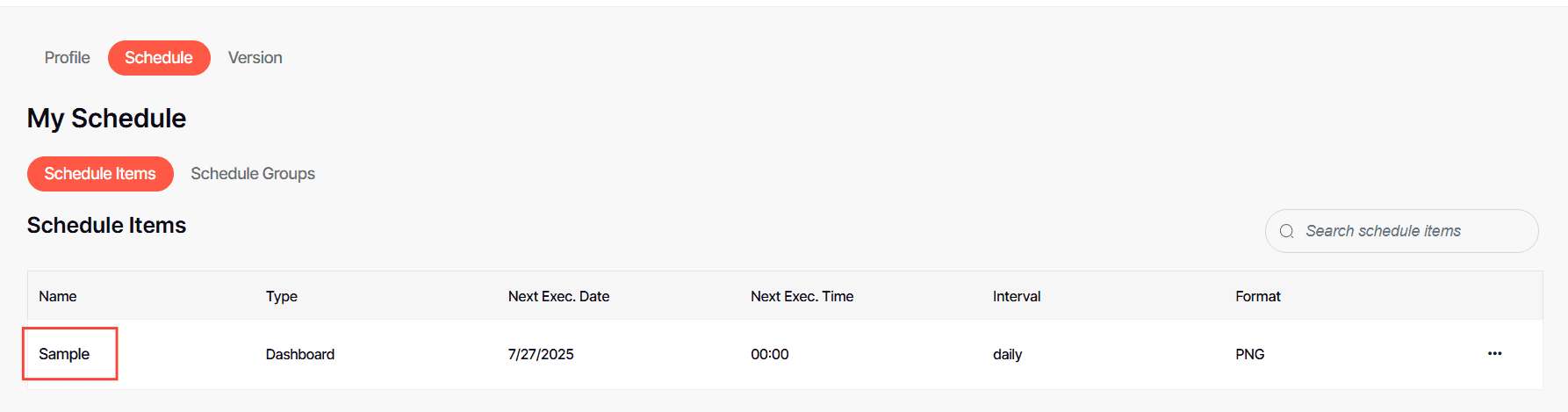Switch to the Schedule Groups sub-tab
The image size is (1568, 412).
click(x=253, y=174)
